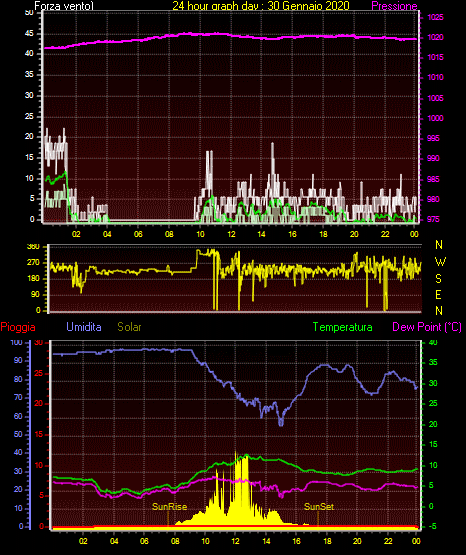Screen dimensions: 466x555
Task: Click the W compass direction label
Action: [440, 262]
